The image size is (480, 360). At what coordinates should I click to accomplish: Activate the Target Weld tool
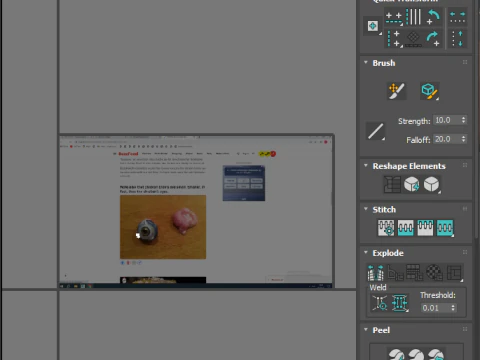tap(380, 303)
